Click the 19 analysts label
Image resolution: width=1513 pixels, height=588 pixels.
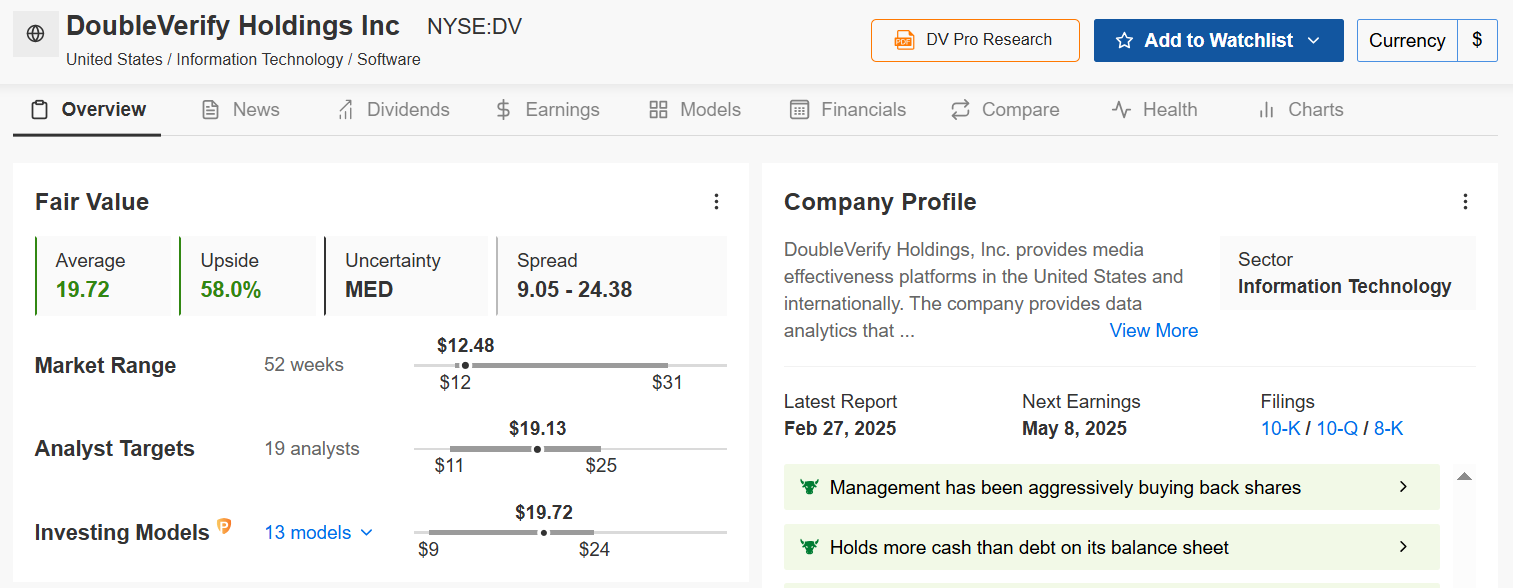click(x=311, y=449)
